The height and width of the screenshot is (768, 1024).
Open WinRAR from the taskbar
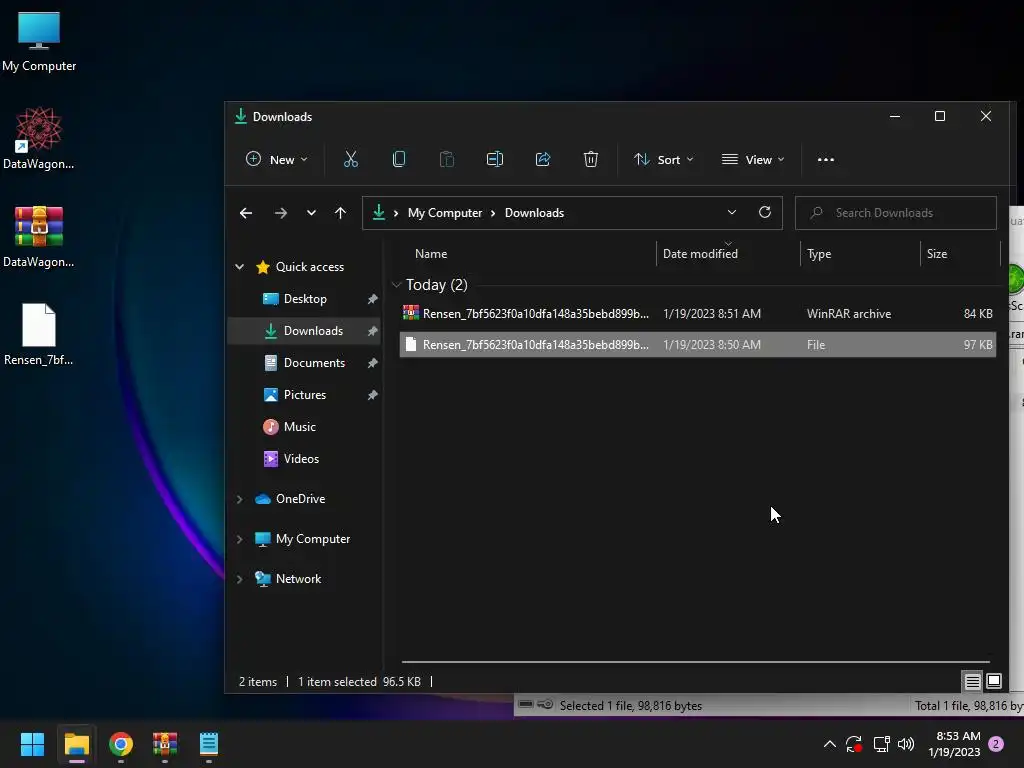pyautogui.click(x=165, y=744)
